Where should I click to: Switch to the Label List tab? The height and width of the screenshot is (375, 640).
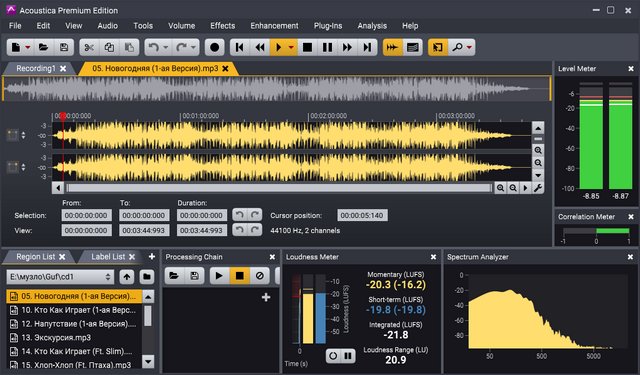[x=108, y=257]
